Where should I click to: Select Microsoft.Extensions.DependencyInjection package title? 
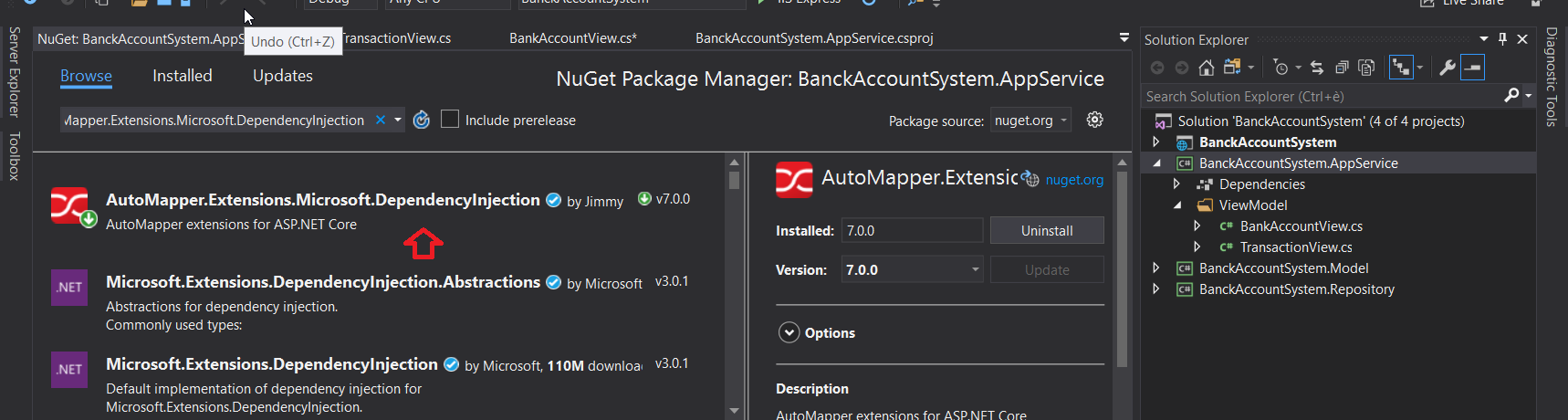(272, 364)
